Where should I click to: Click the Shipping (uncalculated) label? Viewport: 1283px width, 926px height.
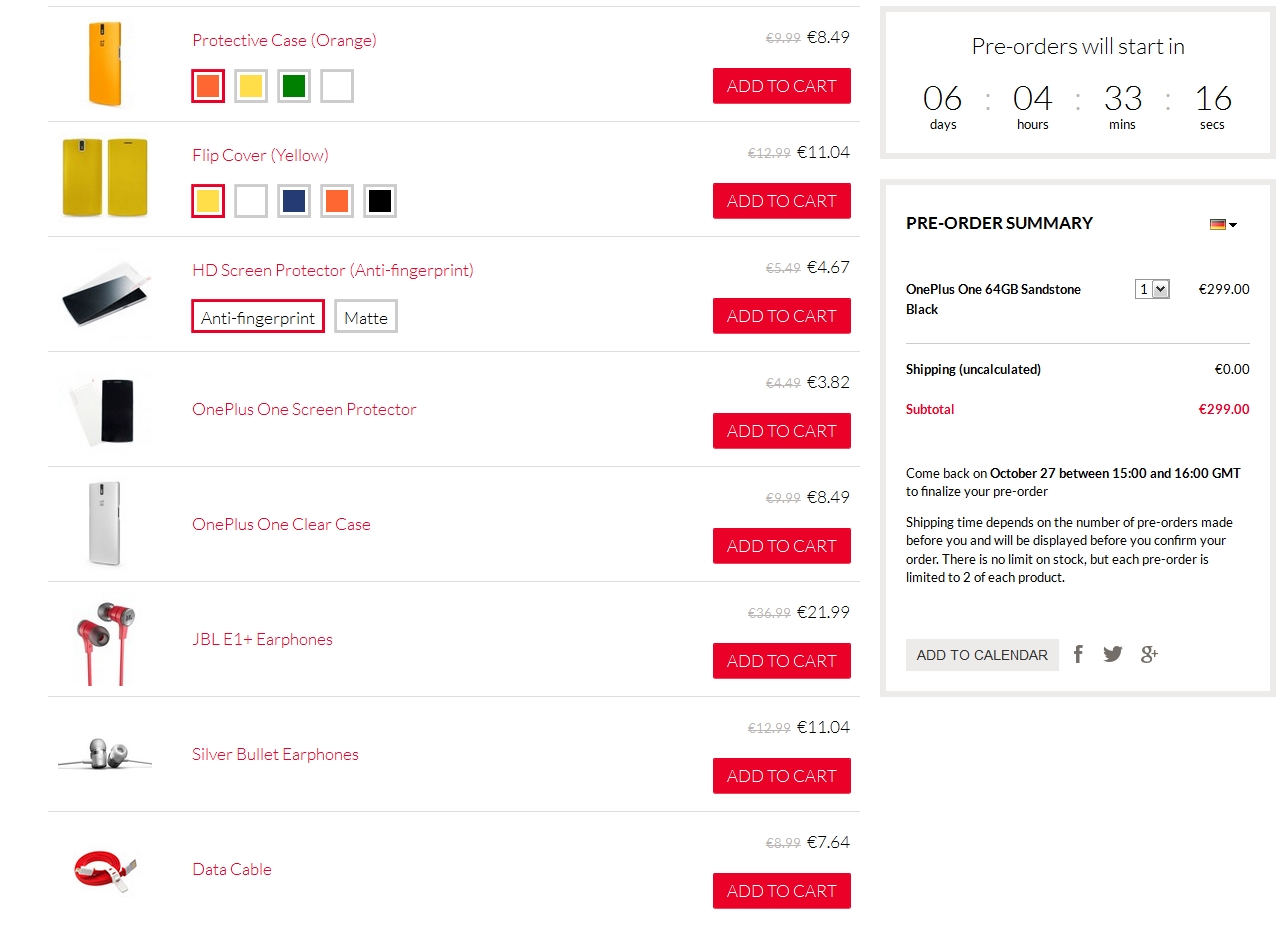(x=973, y=369)
